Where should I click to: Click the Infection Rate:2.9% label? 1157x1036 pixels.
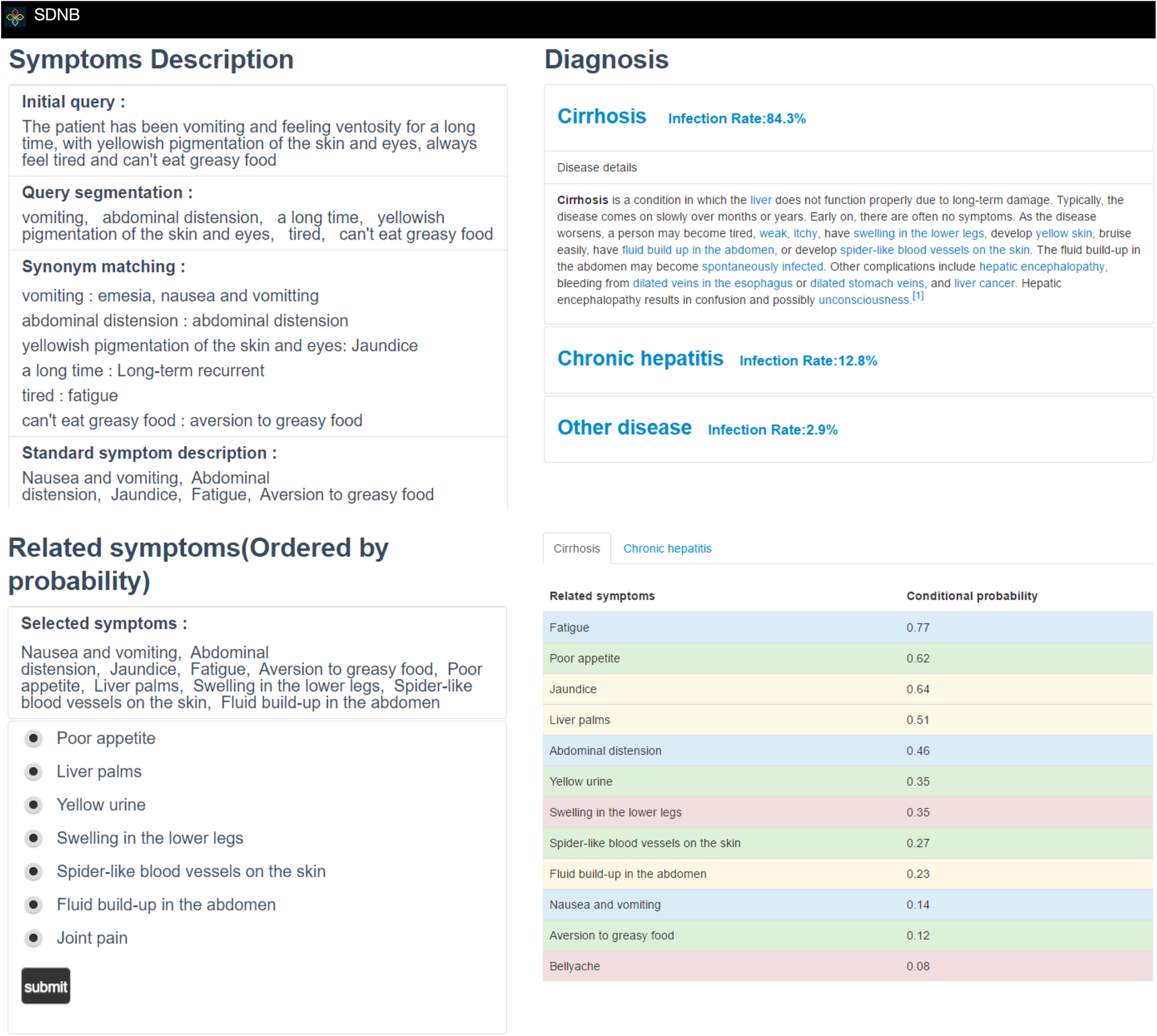pos(772,429)
